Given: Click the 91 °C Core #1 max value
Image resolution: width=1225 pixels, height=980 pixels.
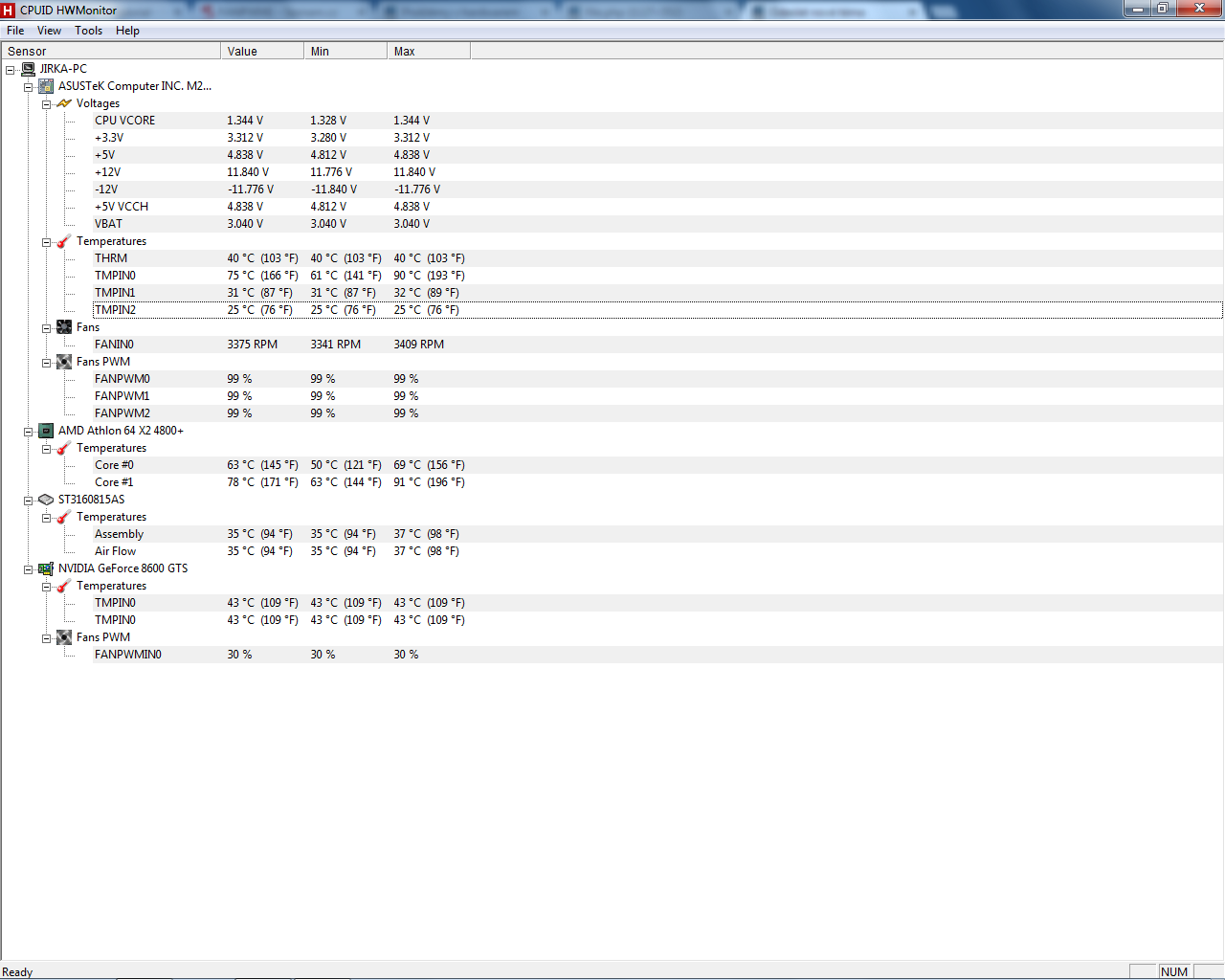Looking at the screenshot, I should [x=429, y=482].
